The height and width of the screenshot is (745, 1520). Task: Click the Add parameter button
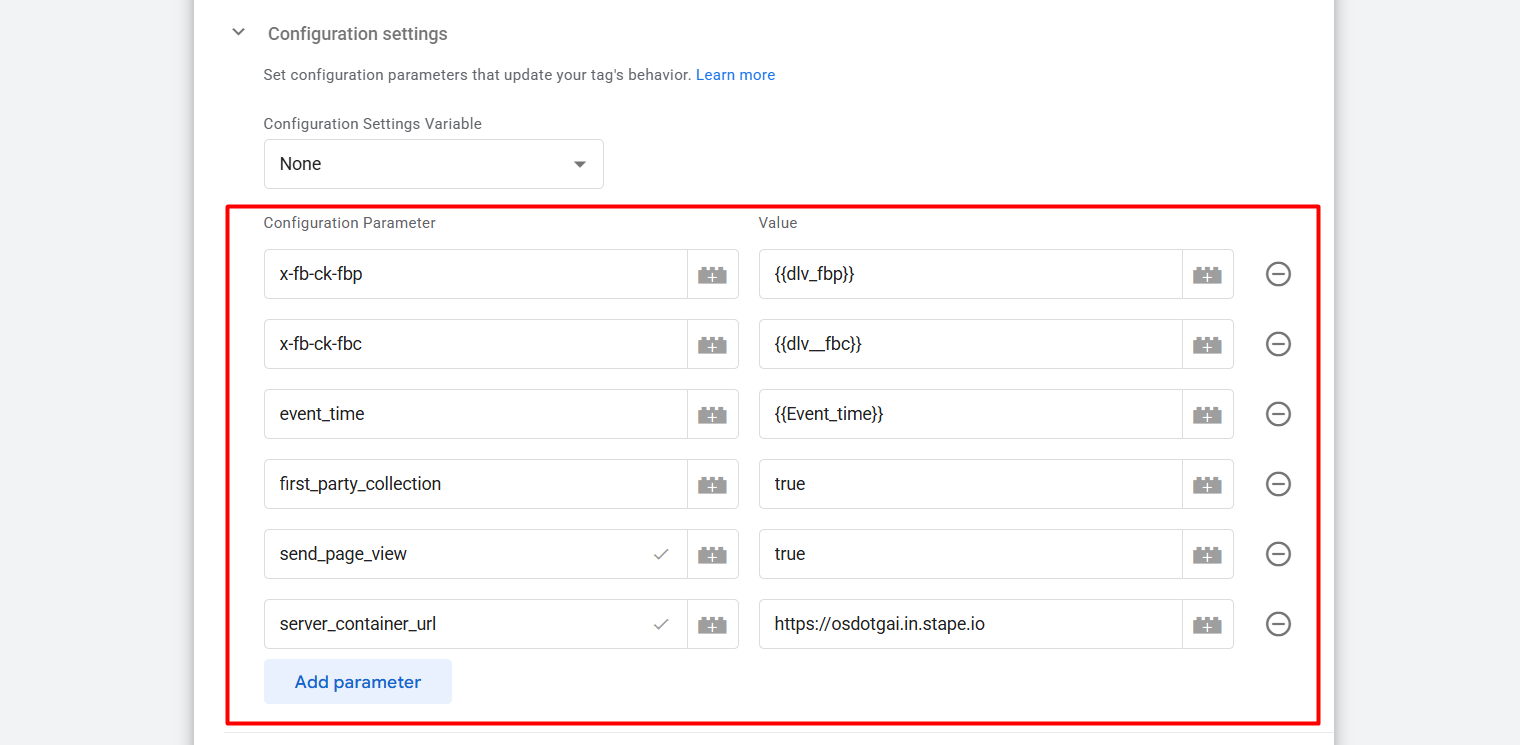(357, 682)
